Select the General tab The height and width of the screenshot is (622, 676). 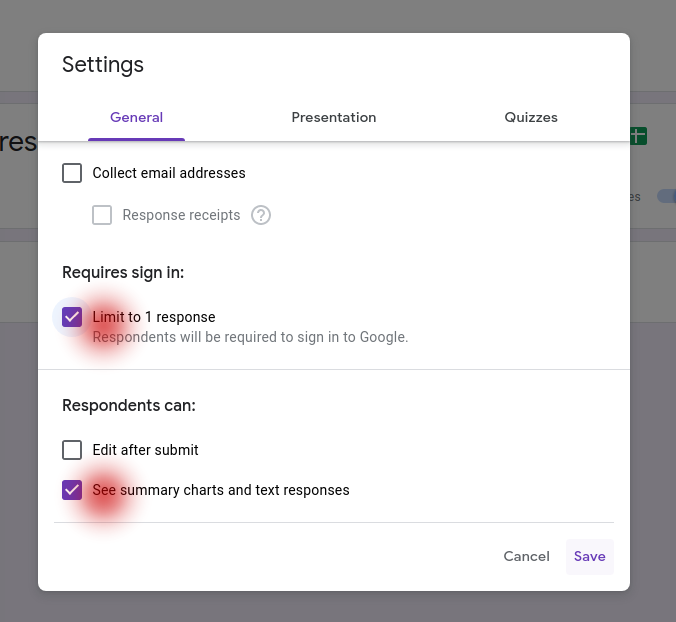point(136,117)
